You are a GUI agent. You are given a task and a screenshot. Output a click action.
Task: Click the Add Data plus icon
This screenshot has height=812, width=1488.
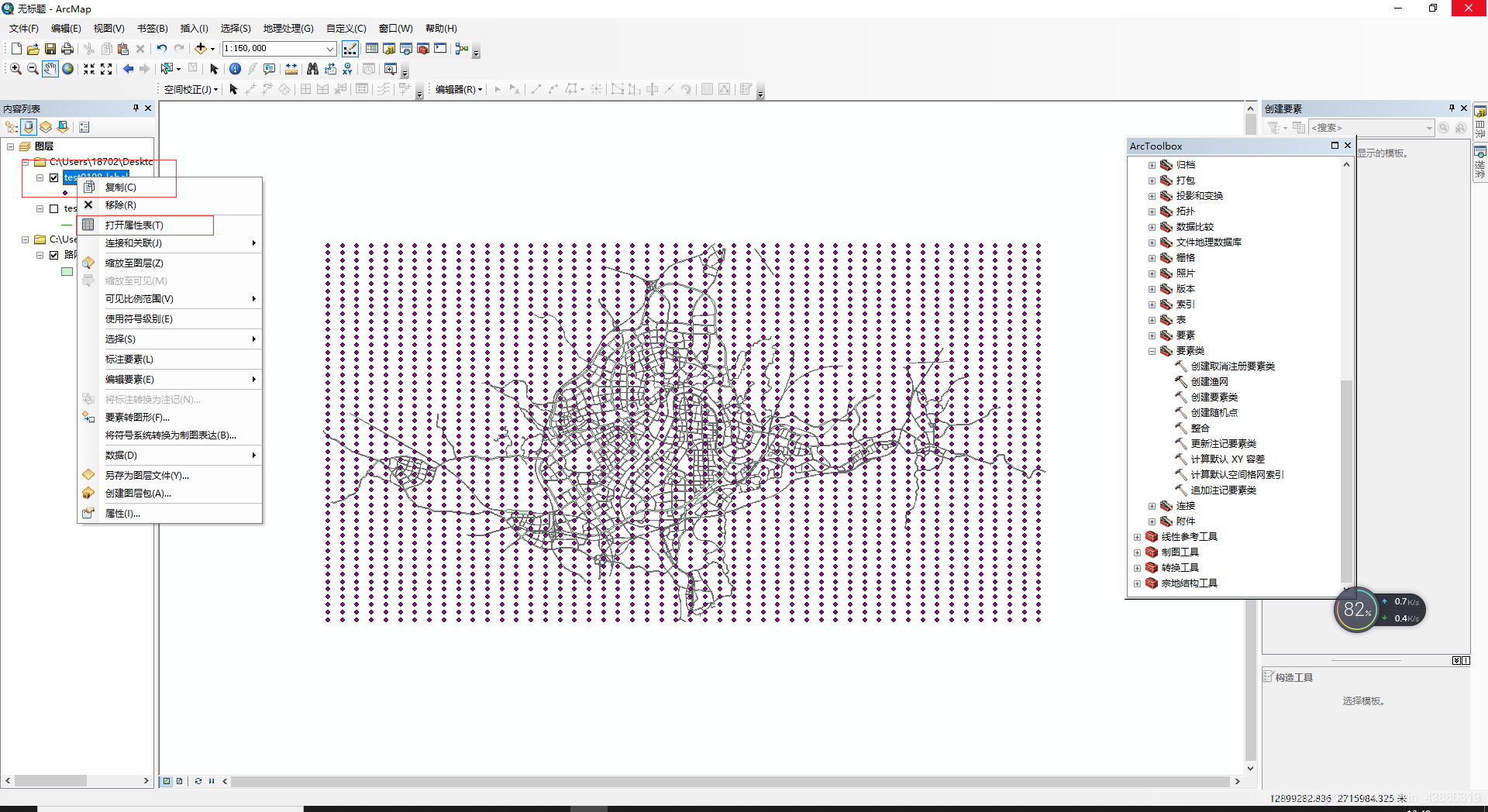coord(201,49)
